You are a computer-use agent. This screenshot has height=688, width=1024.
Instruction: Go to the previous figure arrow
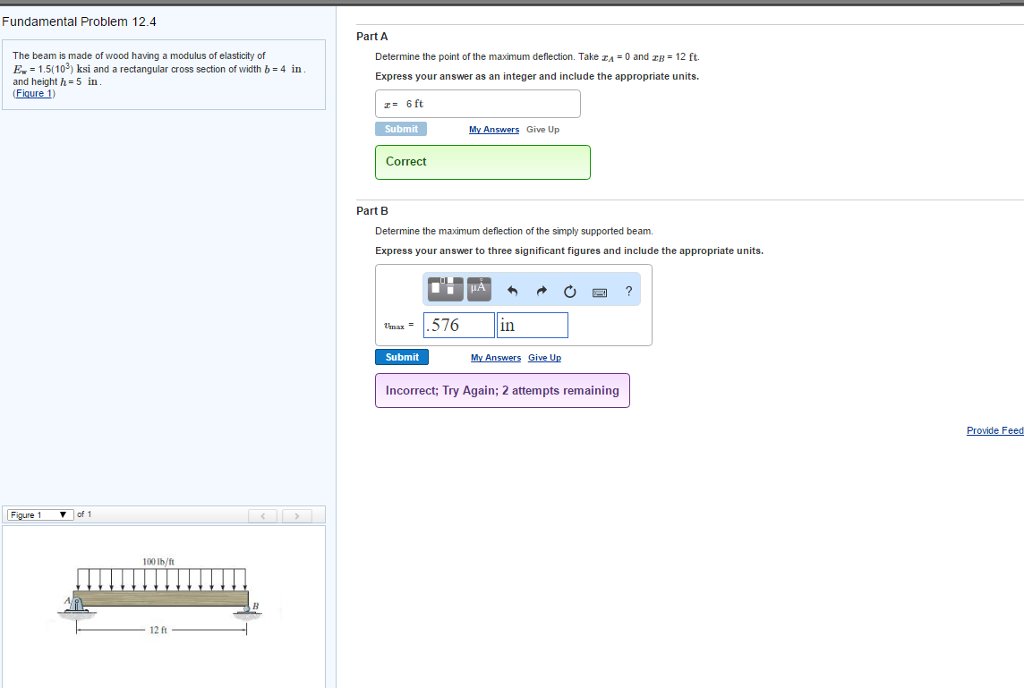pyautogui.click(x=264, y=516)
